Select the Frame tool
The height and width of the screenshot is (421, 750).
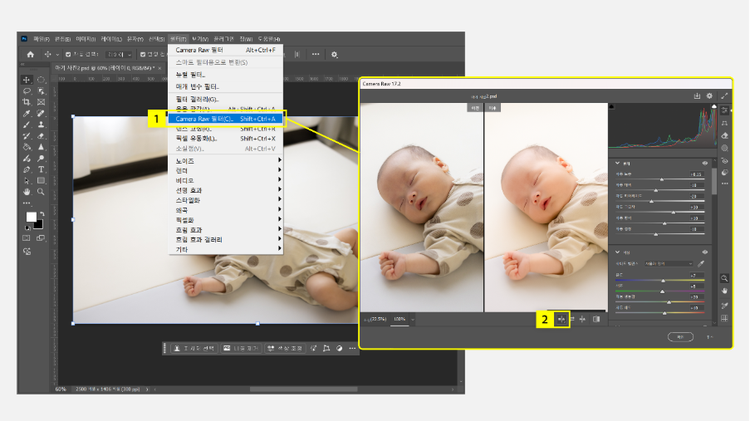point(41,102)
